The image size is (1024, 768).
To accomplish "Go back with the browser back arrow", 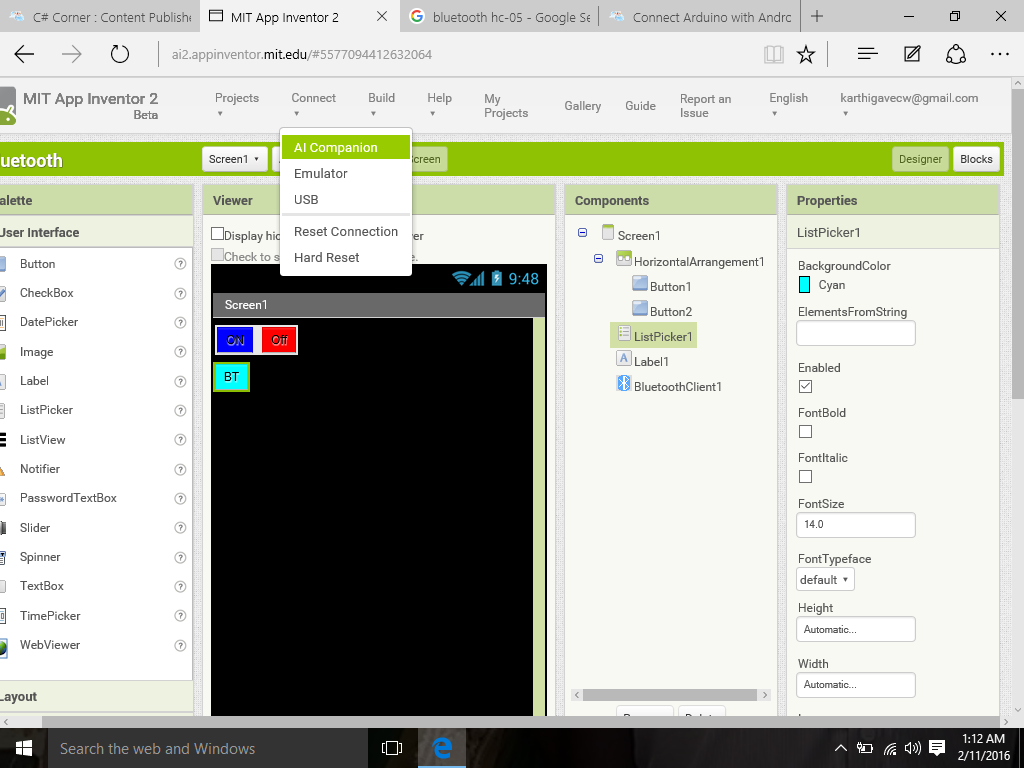I will [x=24, y=54].
